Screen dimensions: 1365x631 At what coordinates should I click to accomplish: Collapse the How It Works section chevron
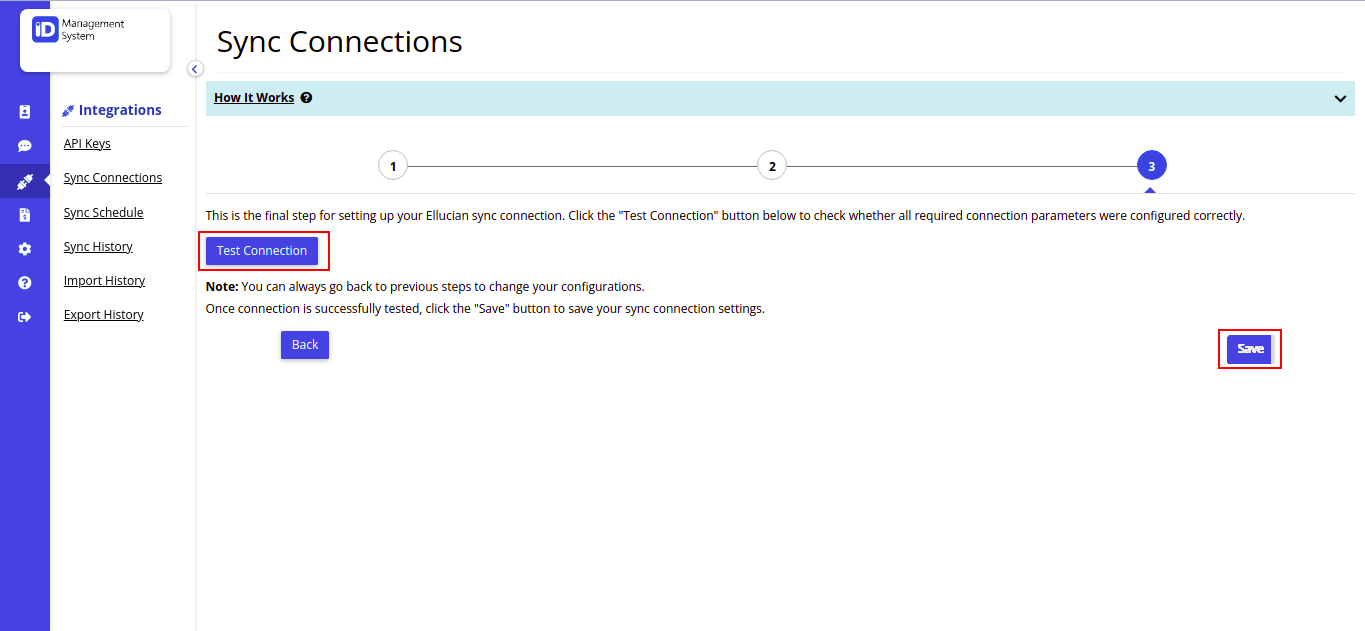point(1339,99)
